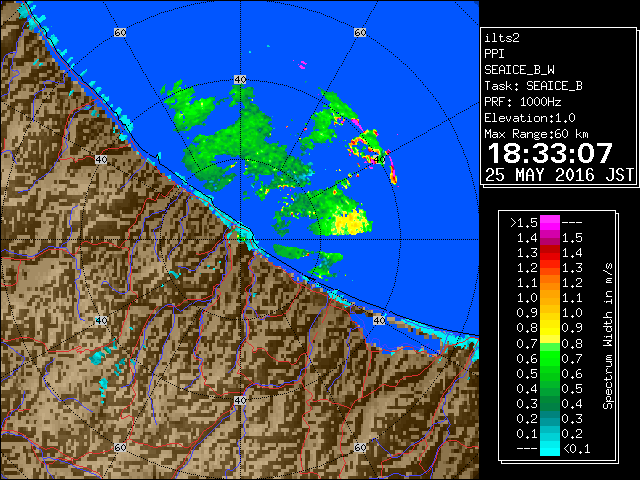Screen dimensions: 640x480
Task: Click the 'Elevation:1.0' text
Action: [530, 118]
